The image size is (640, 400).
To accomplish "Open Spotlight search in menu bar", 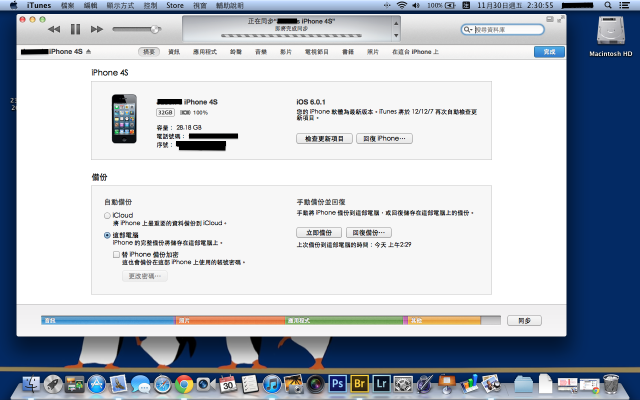I will [608, 5].
